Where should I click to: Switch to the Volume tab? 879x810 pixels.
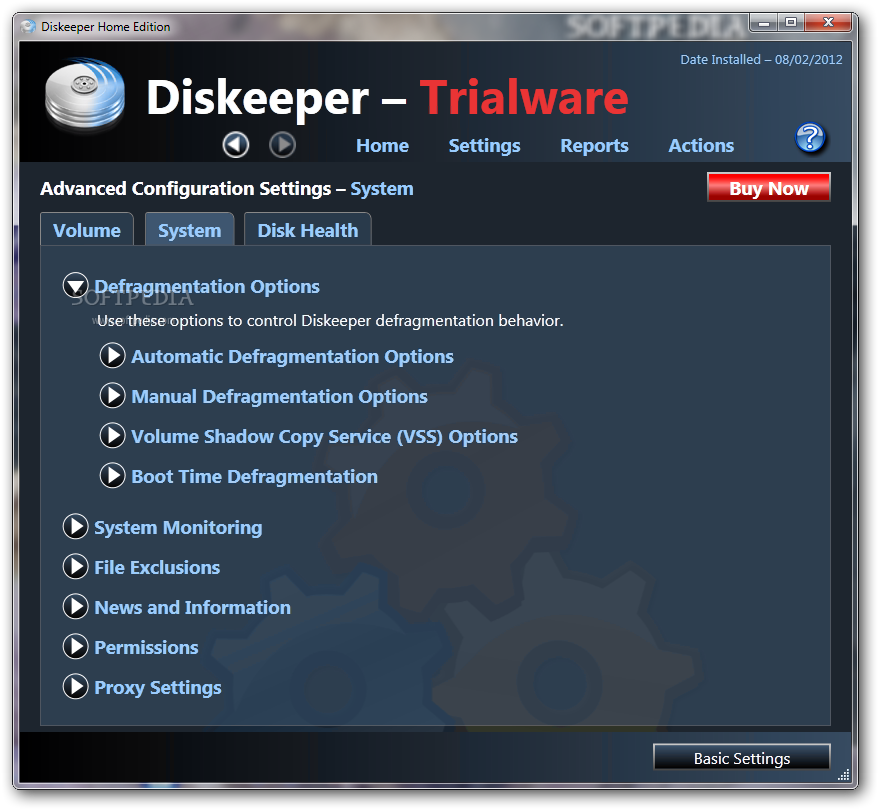[x=87, y=230]
